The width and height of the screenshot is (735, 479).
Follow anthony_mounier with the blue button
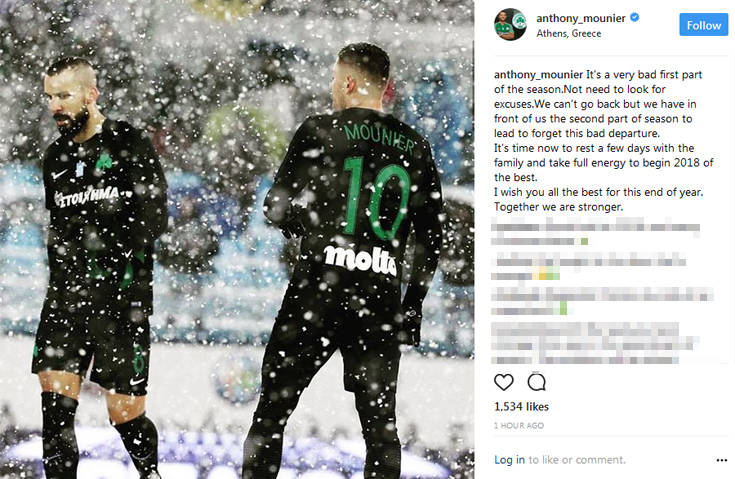704,25
